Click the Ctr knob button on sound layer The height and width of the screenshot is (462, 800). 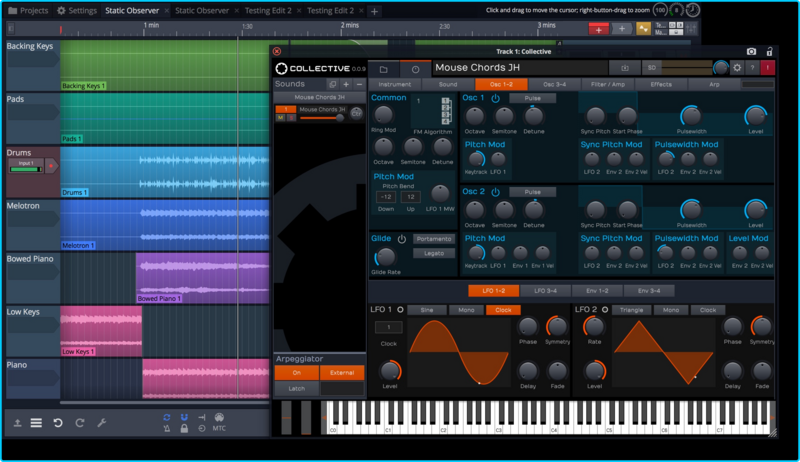pyautogui.click(x=356, y=113)
